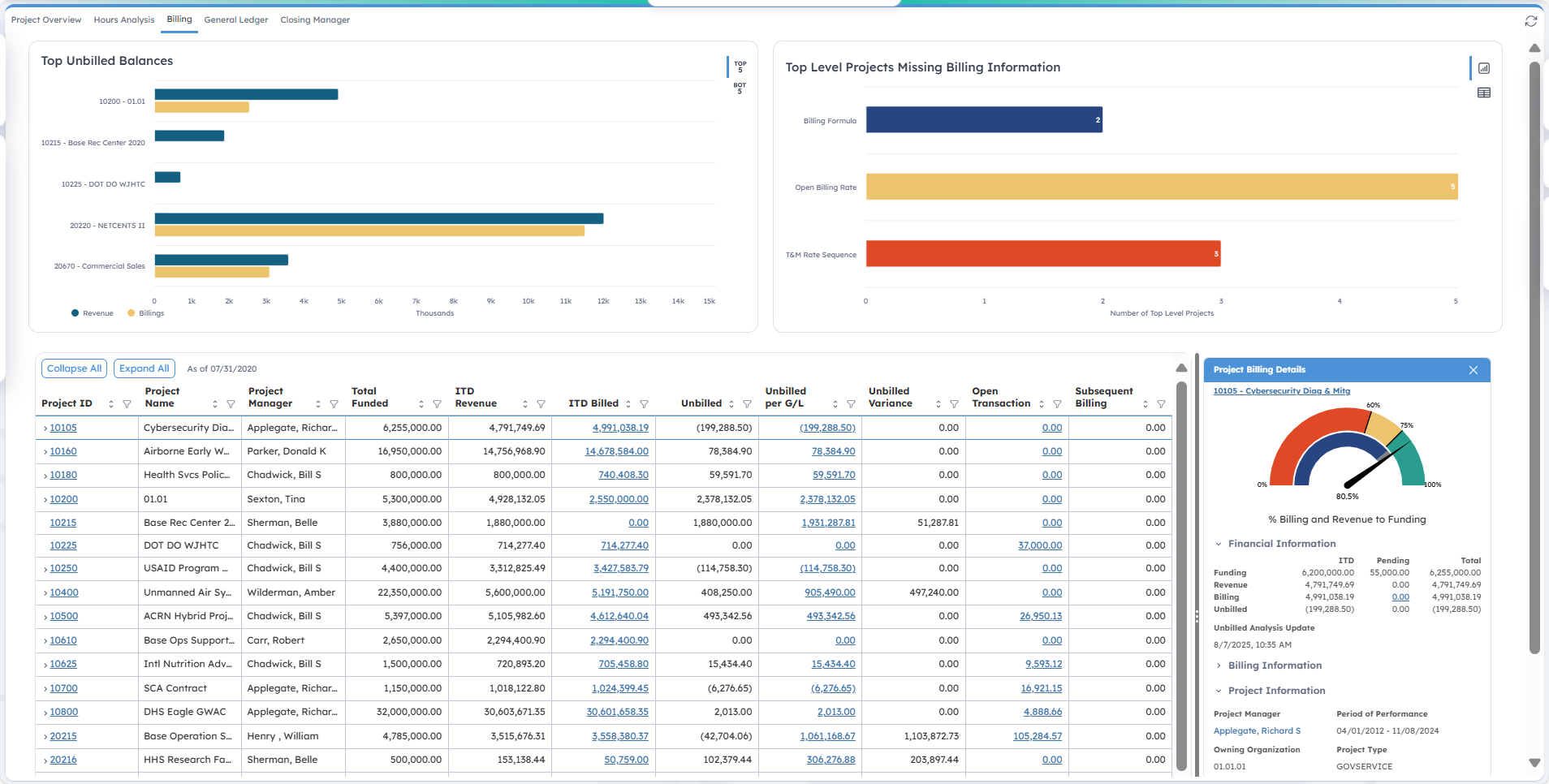Sort the Total Funded column
Image resolution: width=1549 pixels, height=784 pixels.
pyautogui.click(x=421, y=404)
